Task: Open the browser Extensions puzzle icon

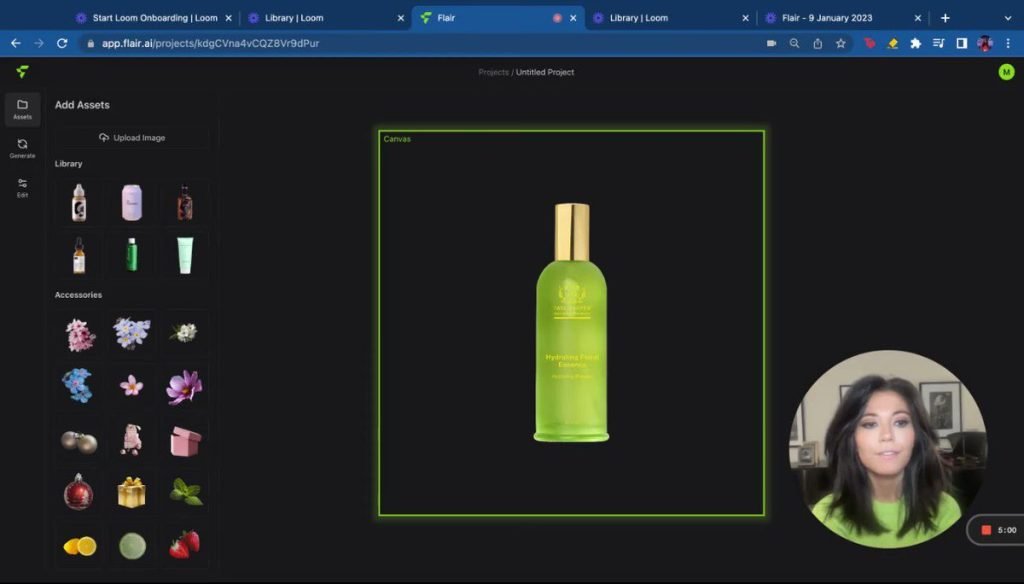Action: pos(915,43)
